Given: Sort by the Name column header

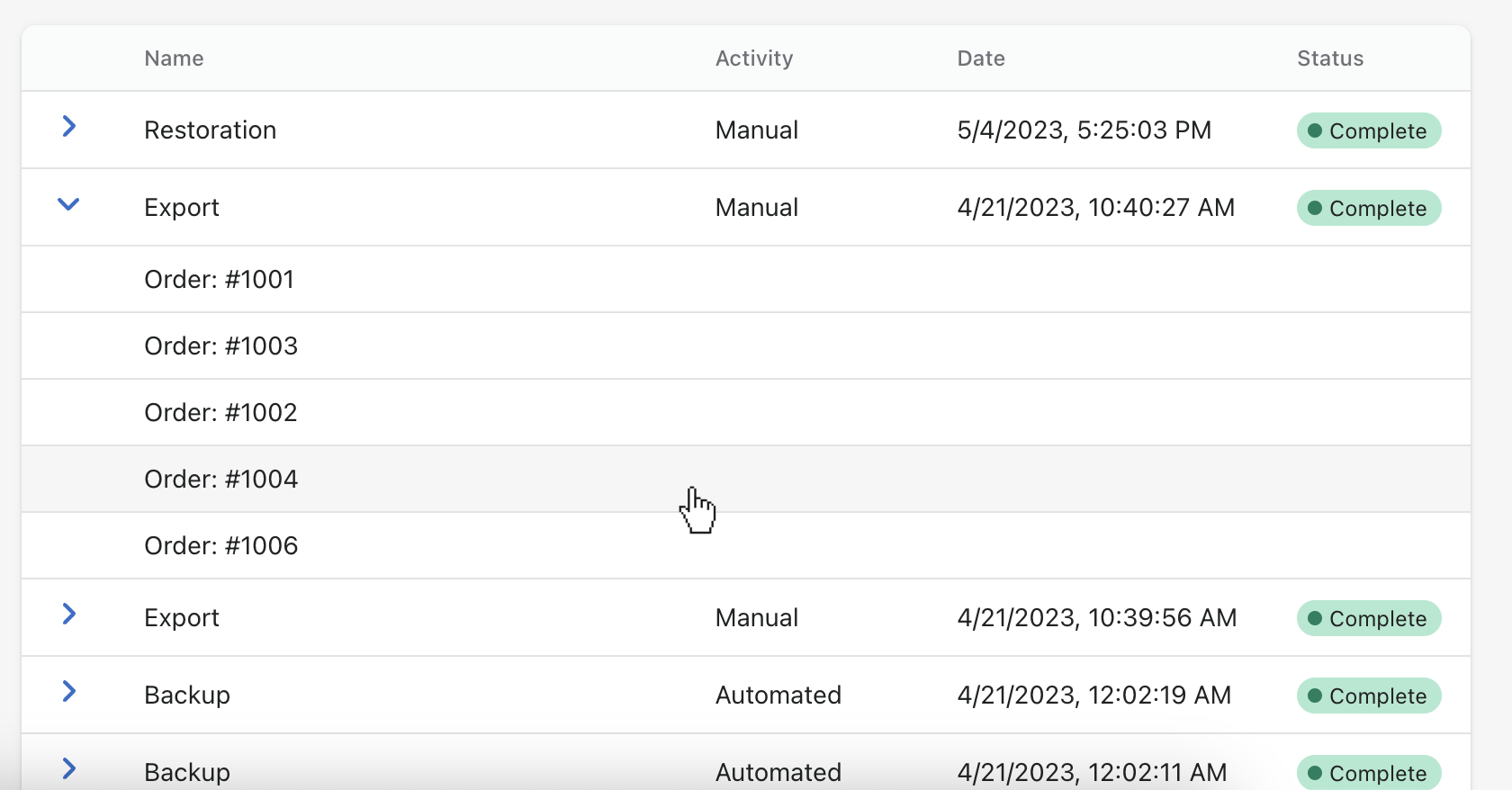Looking at the screenshot, I should pos(174,58).
